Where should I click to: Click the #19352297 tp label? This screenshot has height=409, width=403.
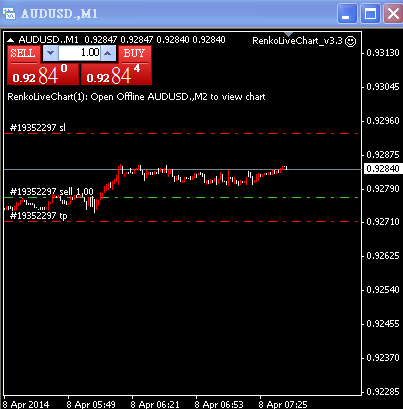click(39, 216)
